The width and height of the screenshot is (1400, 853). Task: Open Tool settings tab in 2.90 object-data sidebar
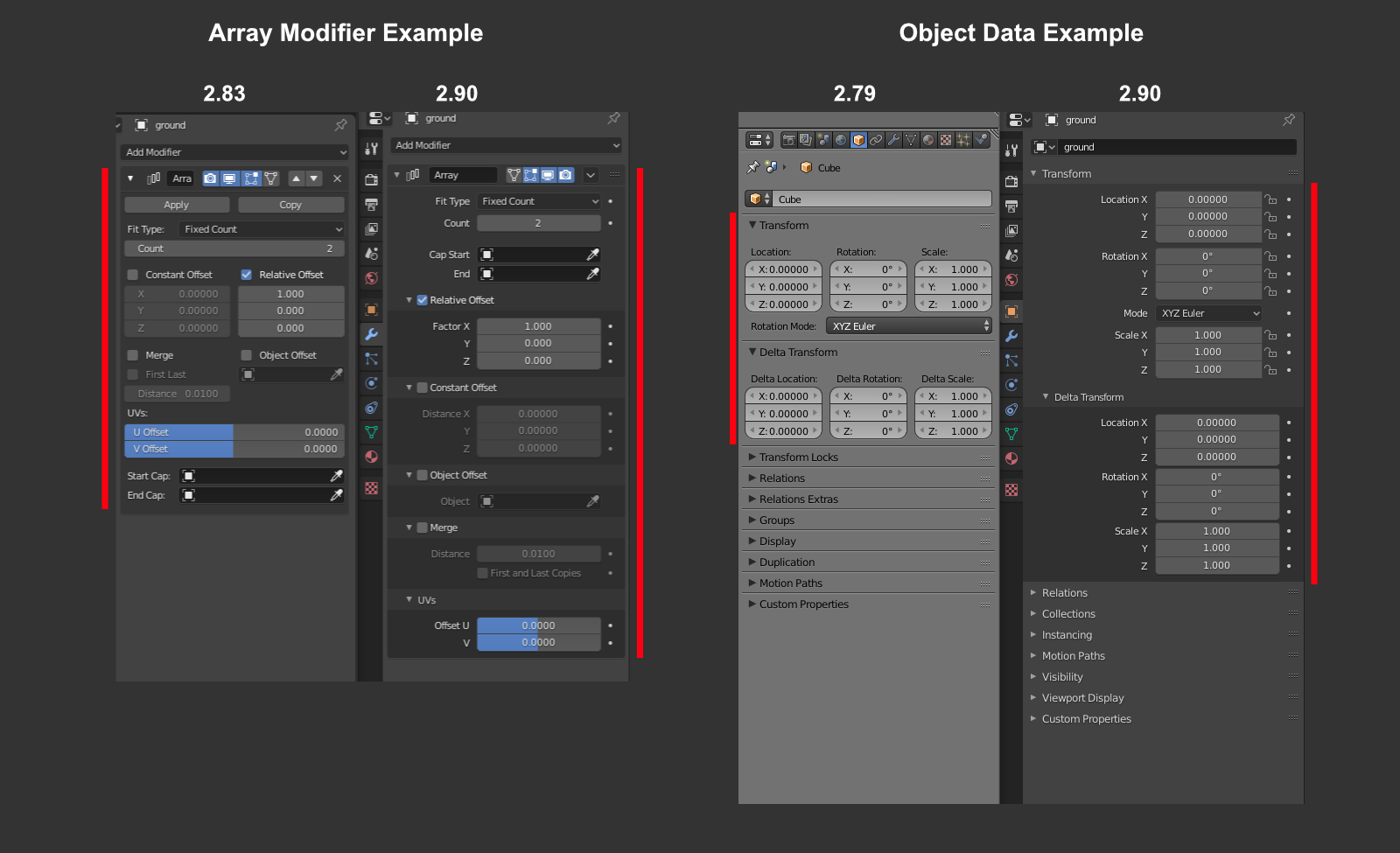pyautogui.click(x=1011, y=150)
